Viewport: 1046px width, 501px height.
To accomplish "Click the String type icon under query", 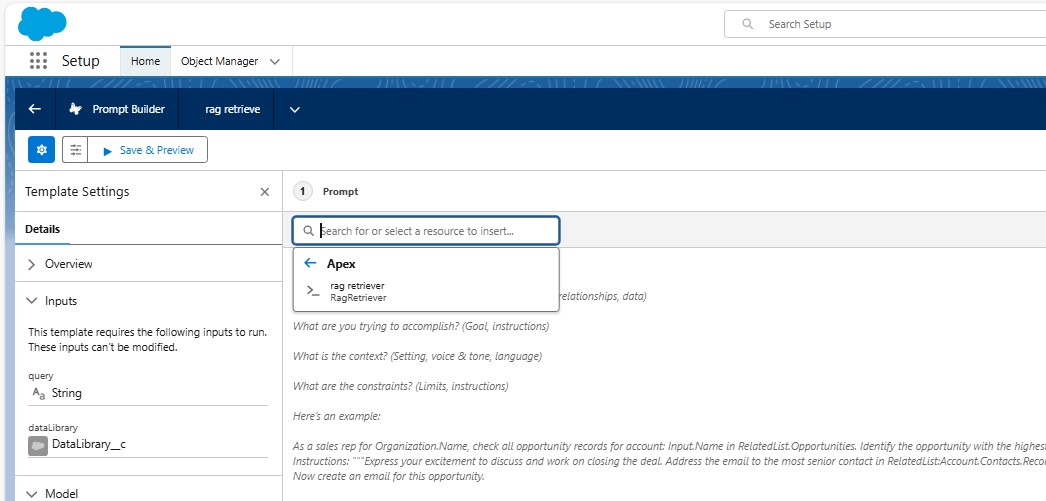I will coord(39,394).
